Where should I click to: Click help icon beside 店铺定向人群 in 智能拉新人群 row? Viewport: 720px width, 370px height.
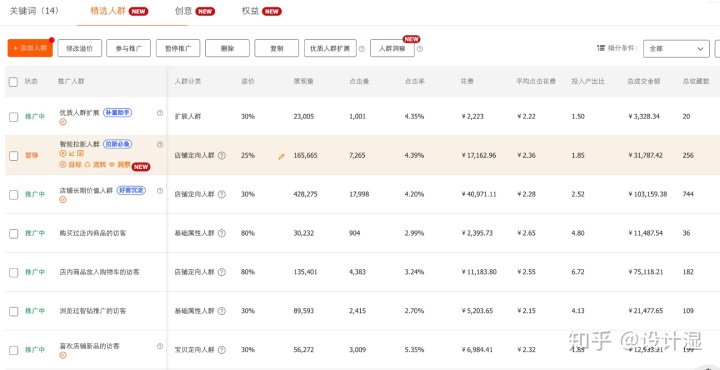click(x=222, y=156)
